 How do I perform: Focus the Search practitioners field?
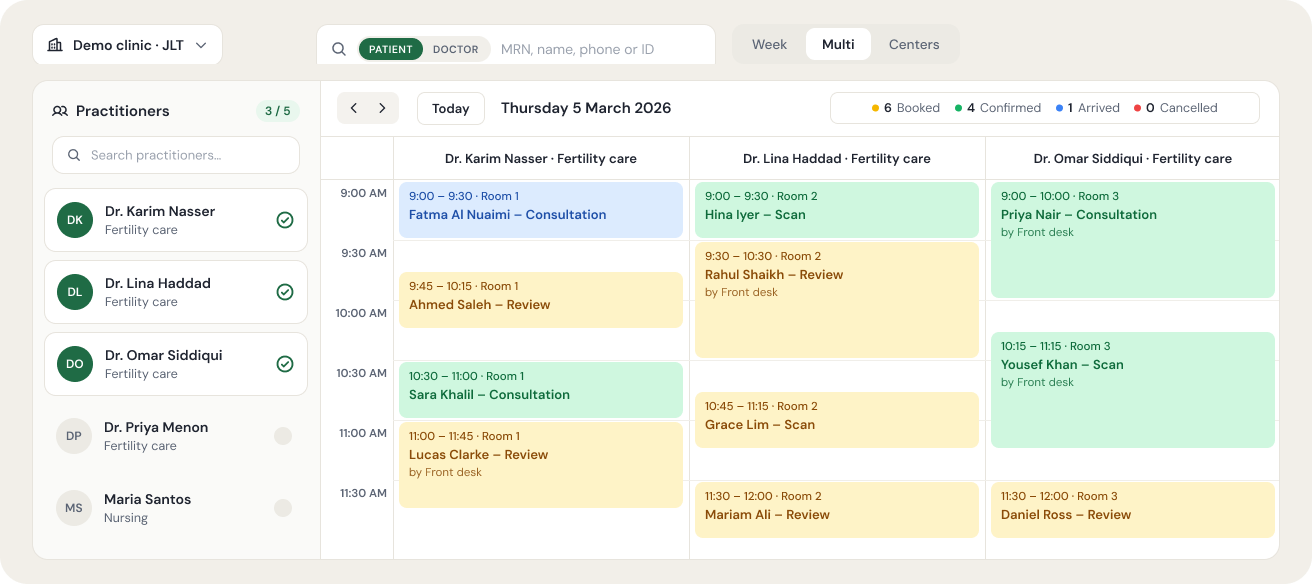(x=176, y=155)
